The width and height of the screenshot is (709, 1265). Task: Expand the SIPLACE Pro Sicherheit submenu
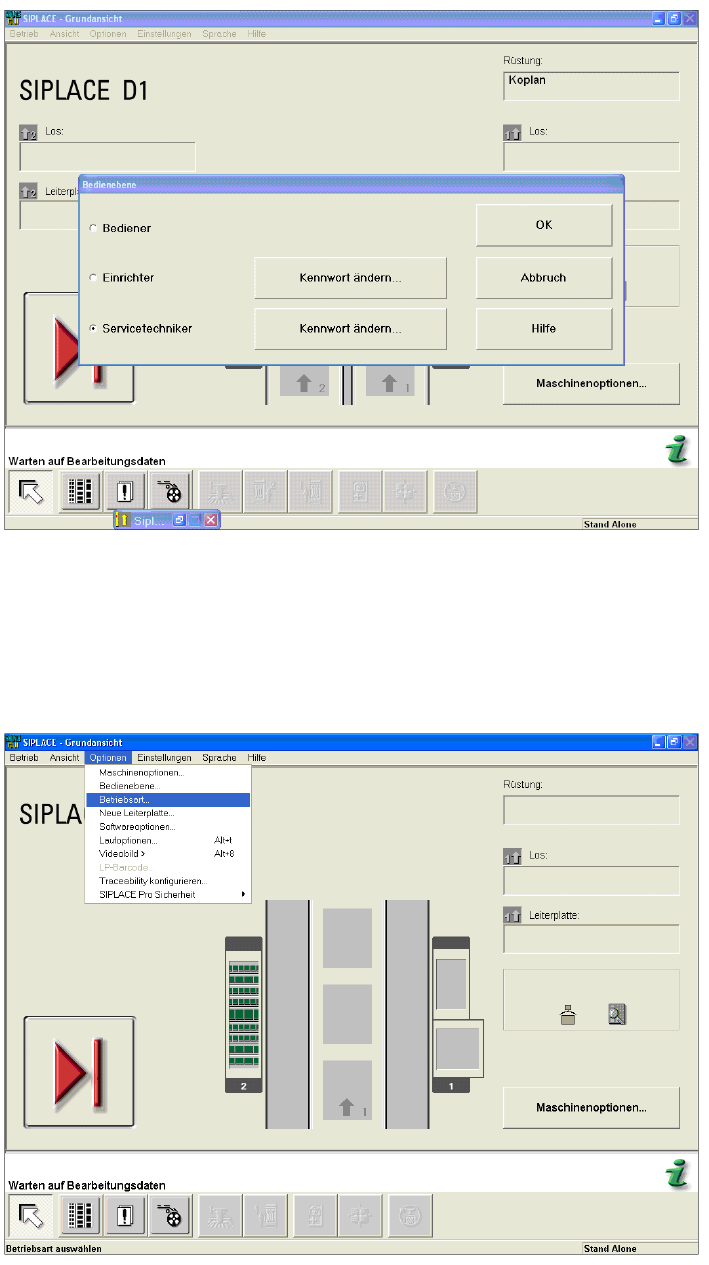coord(168,894)
